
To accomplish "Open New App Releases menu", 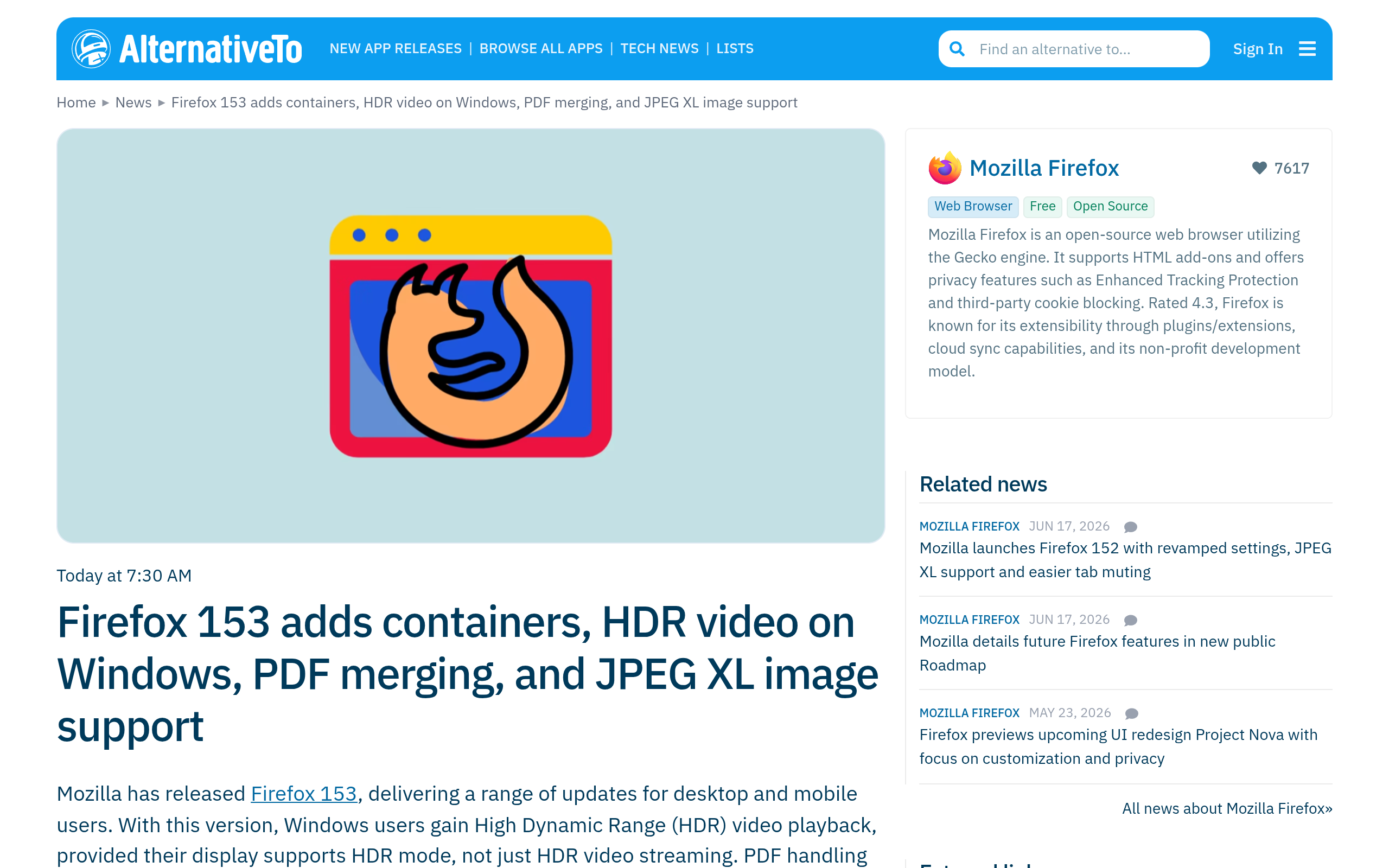I will (x=396, y=49).
